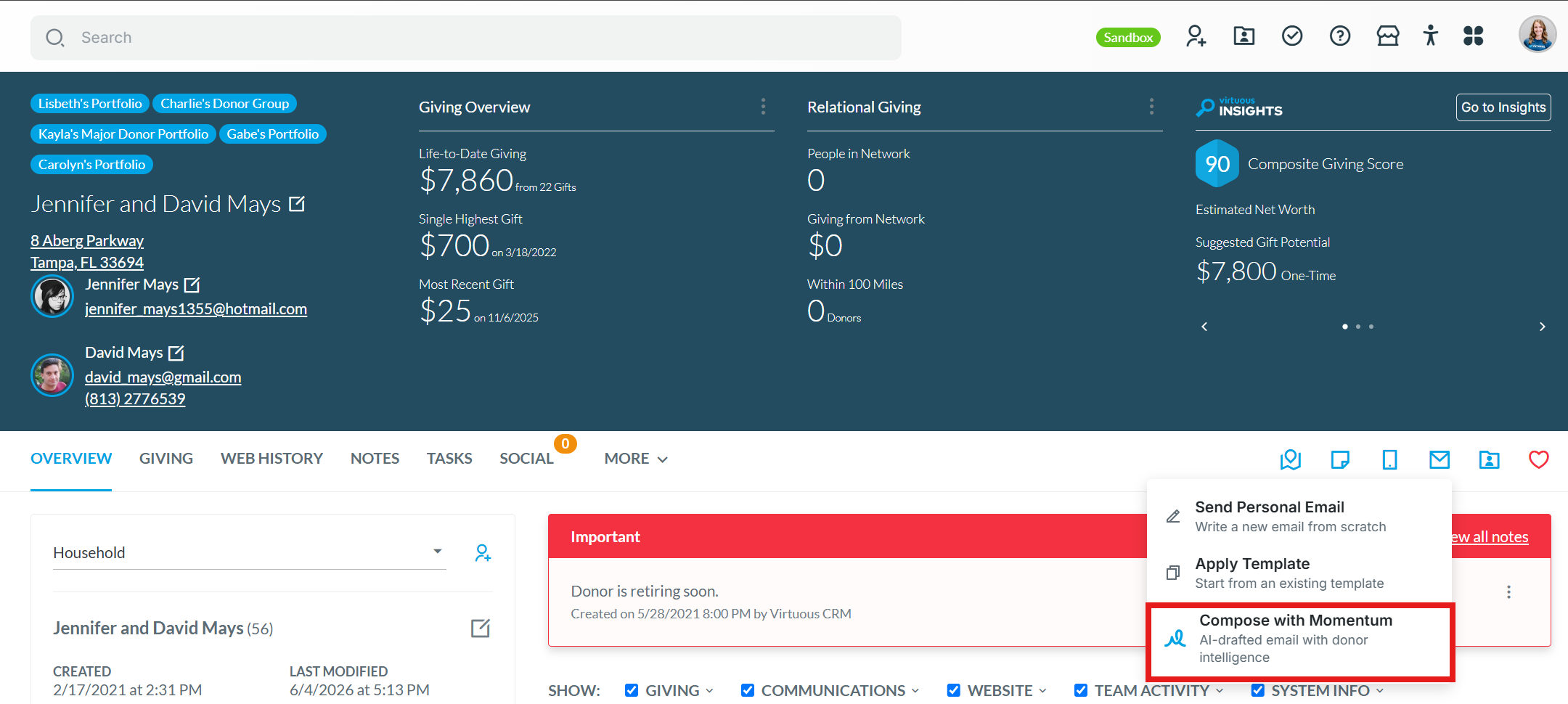Expand the SYSTEM INFO filter chevron
Image resolution: width=1568 pixels, height=704 pixels.
[x=1379, y=691]
